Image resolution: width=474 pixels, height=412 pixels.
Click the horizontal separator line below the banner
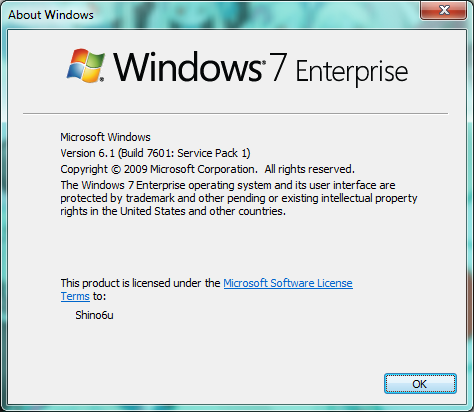click(x=235, y=113)
